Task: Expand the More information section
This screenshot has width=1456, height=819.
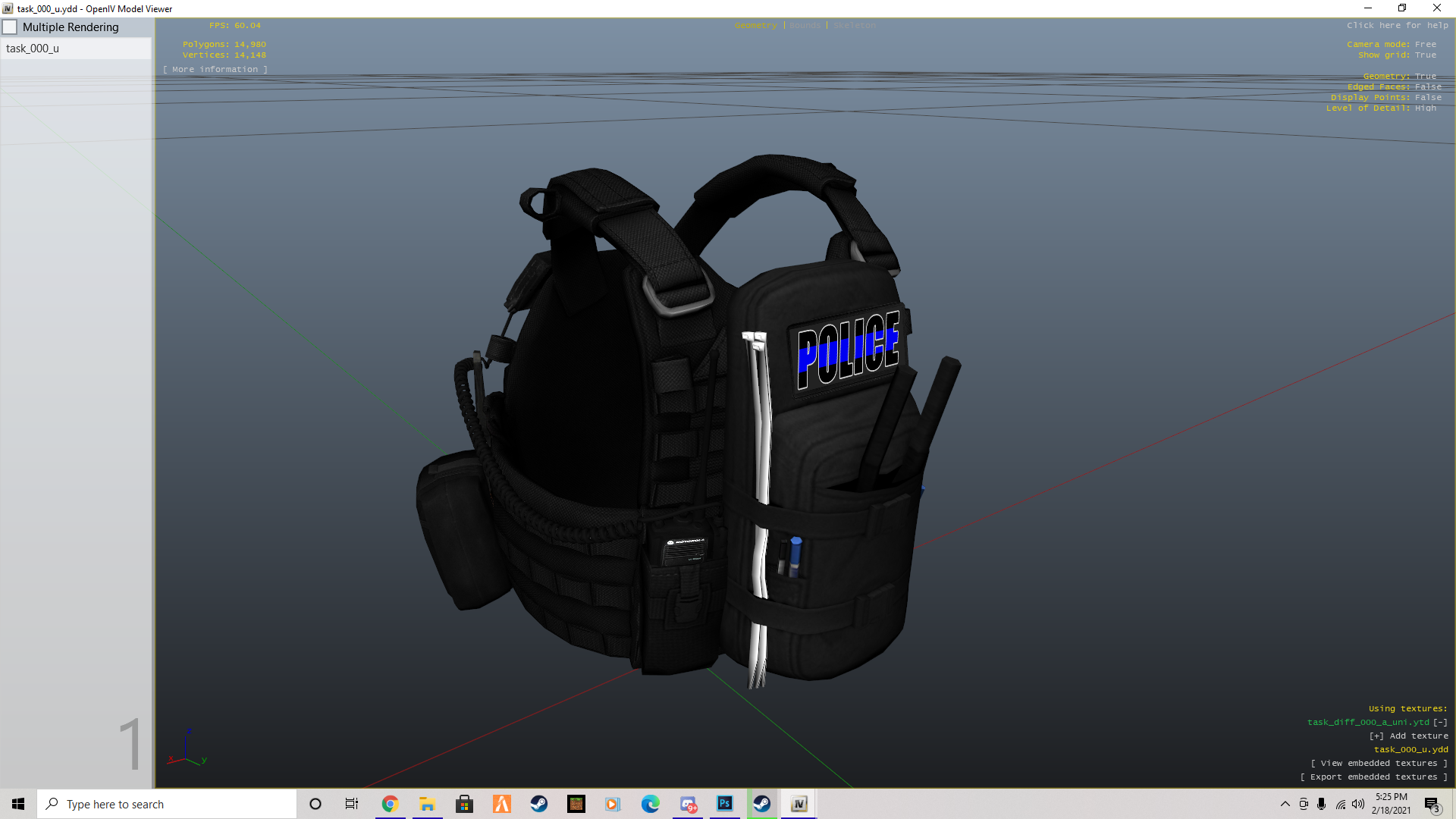Action: point(215,69)
